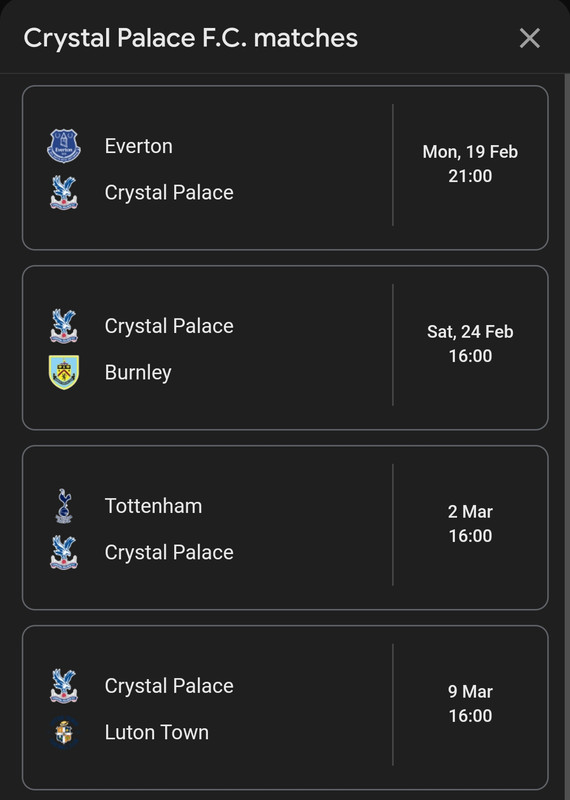The width and height of the screenshot is (570, 800).
Task: Close the Crystal Palace F.C. matches panel
Action: click(x=529, y=38)
